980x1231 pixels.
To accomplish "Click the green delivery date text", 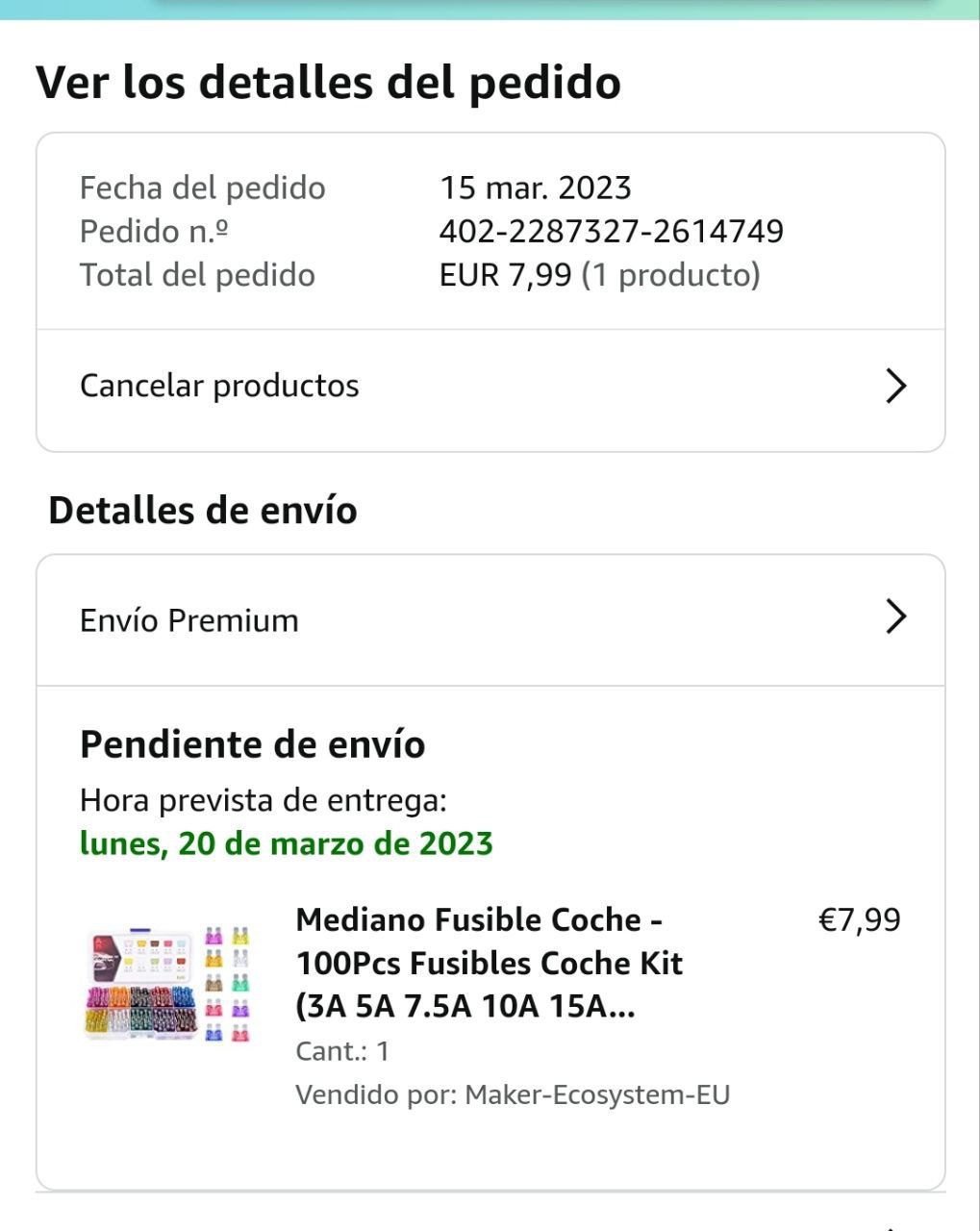I will tap(287, 843).
